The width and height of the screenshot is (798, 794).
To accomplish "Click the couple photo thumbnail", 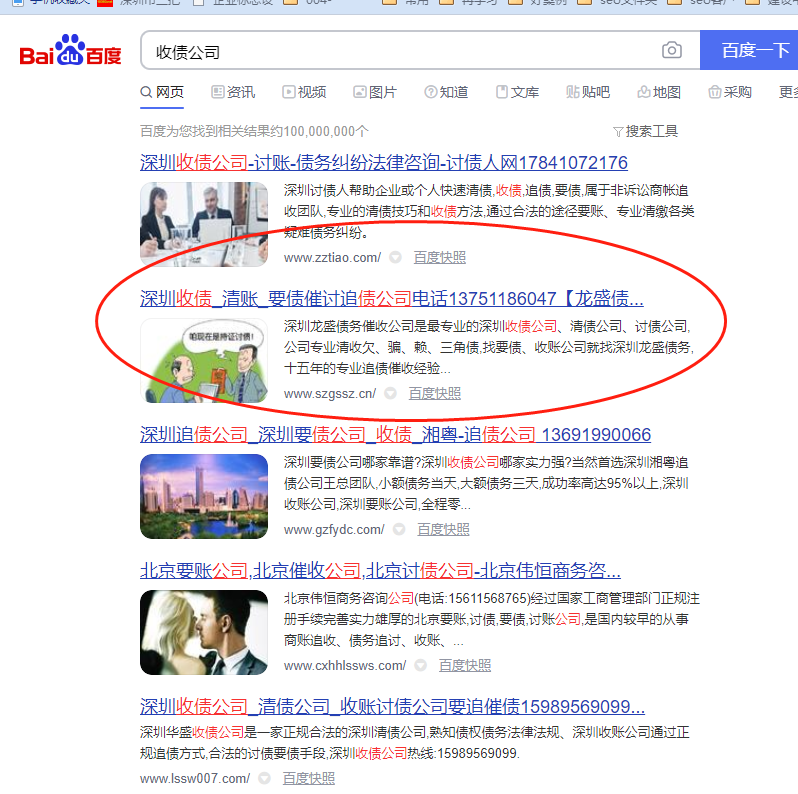I will click(204, 632).
